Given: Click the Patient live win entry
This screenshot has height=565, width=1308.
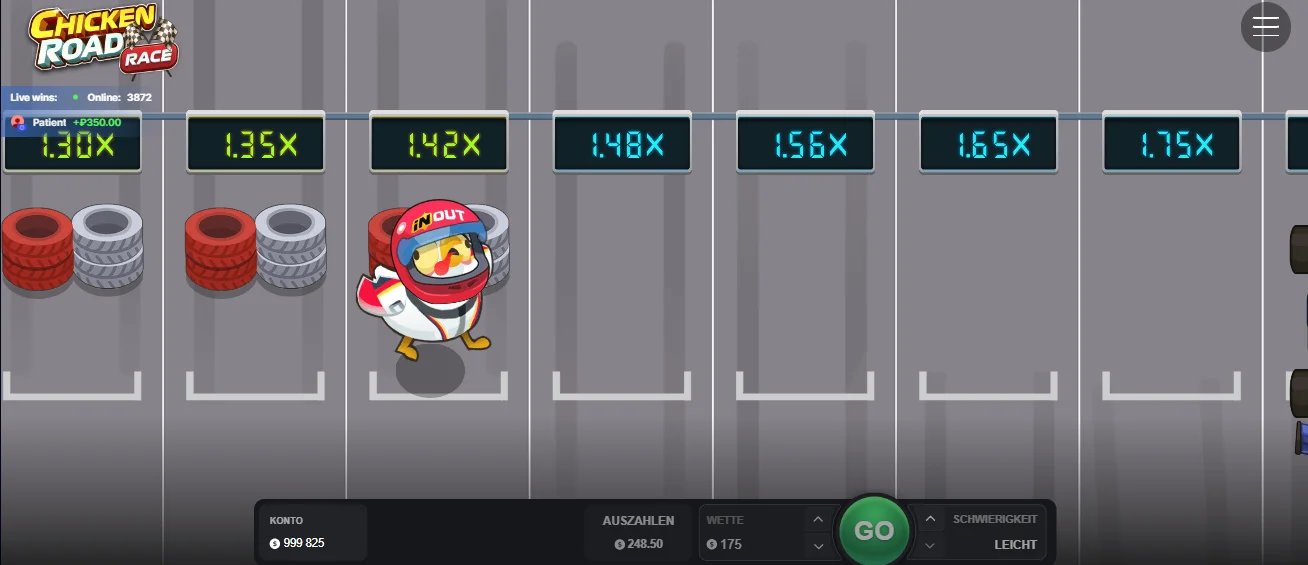Looking at the screenshot, I should click(70, 123).
